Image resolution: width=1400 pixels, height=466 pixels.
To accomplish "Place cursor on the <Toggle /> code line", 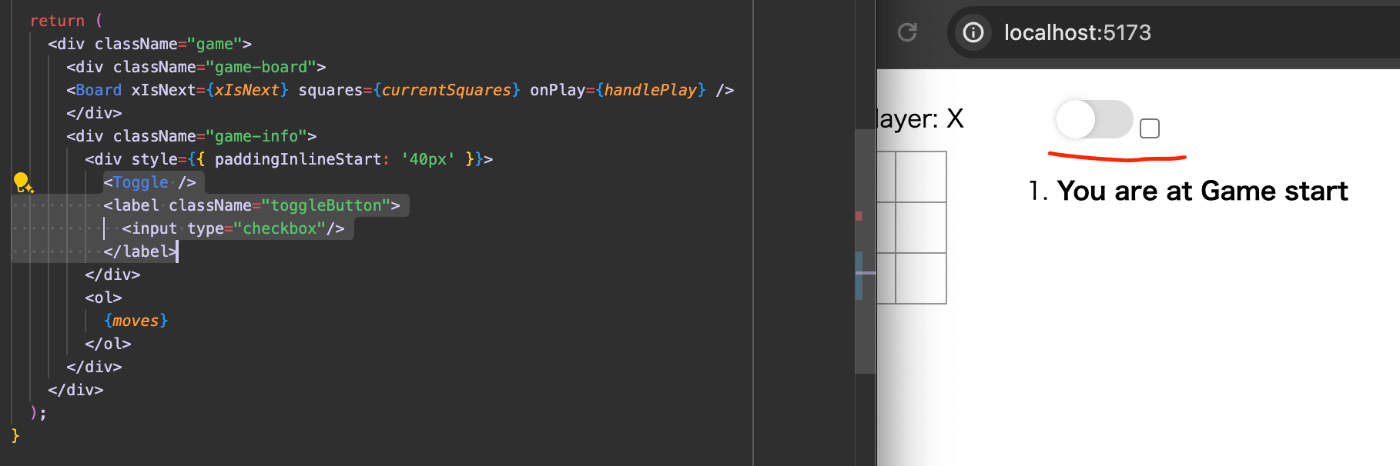I will coord(149,182).
